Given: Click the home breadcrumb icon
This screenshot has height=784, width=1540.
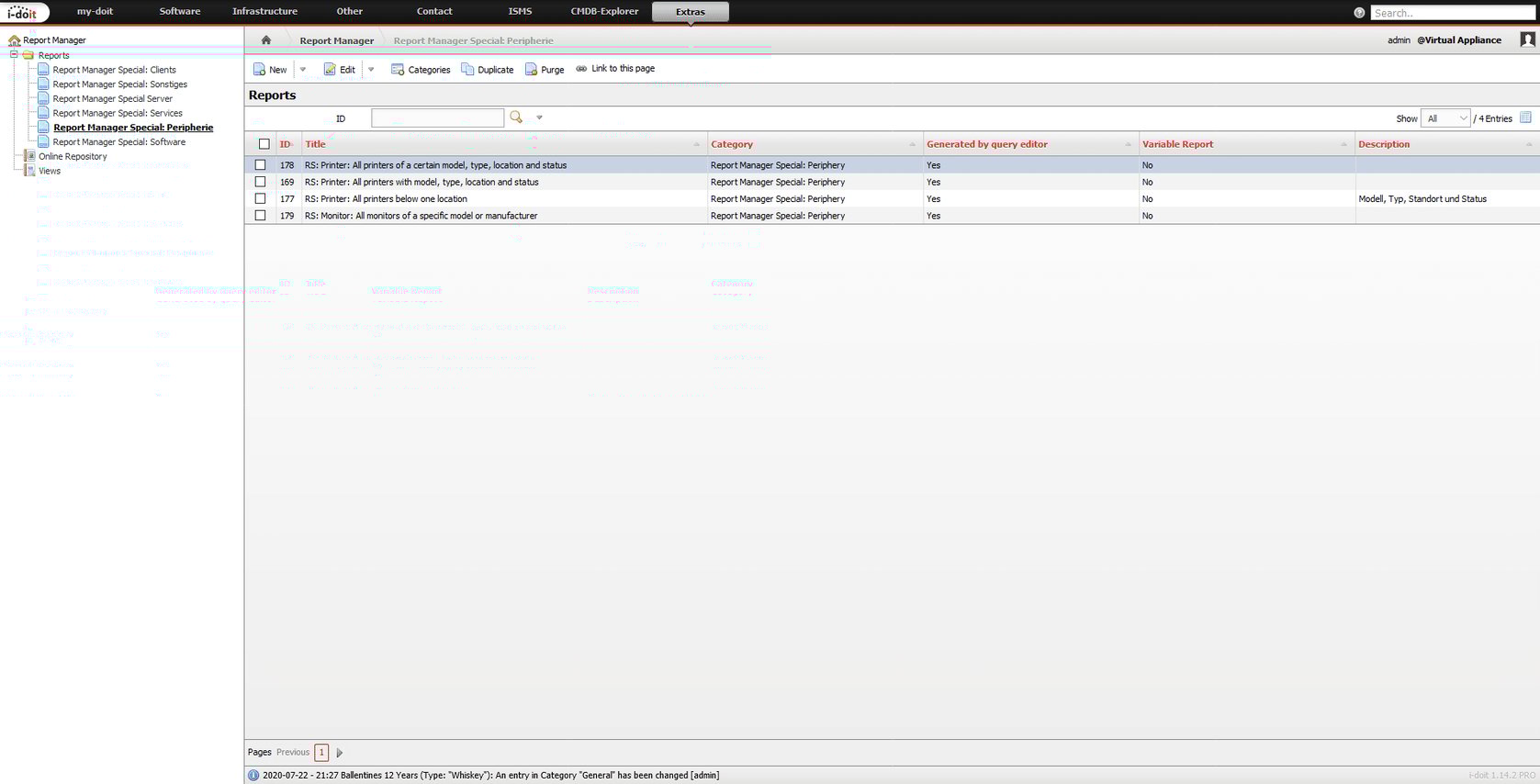Looking at the screenshot, I should (x=266, y=40).
